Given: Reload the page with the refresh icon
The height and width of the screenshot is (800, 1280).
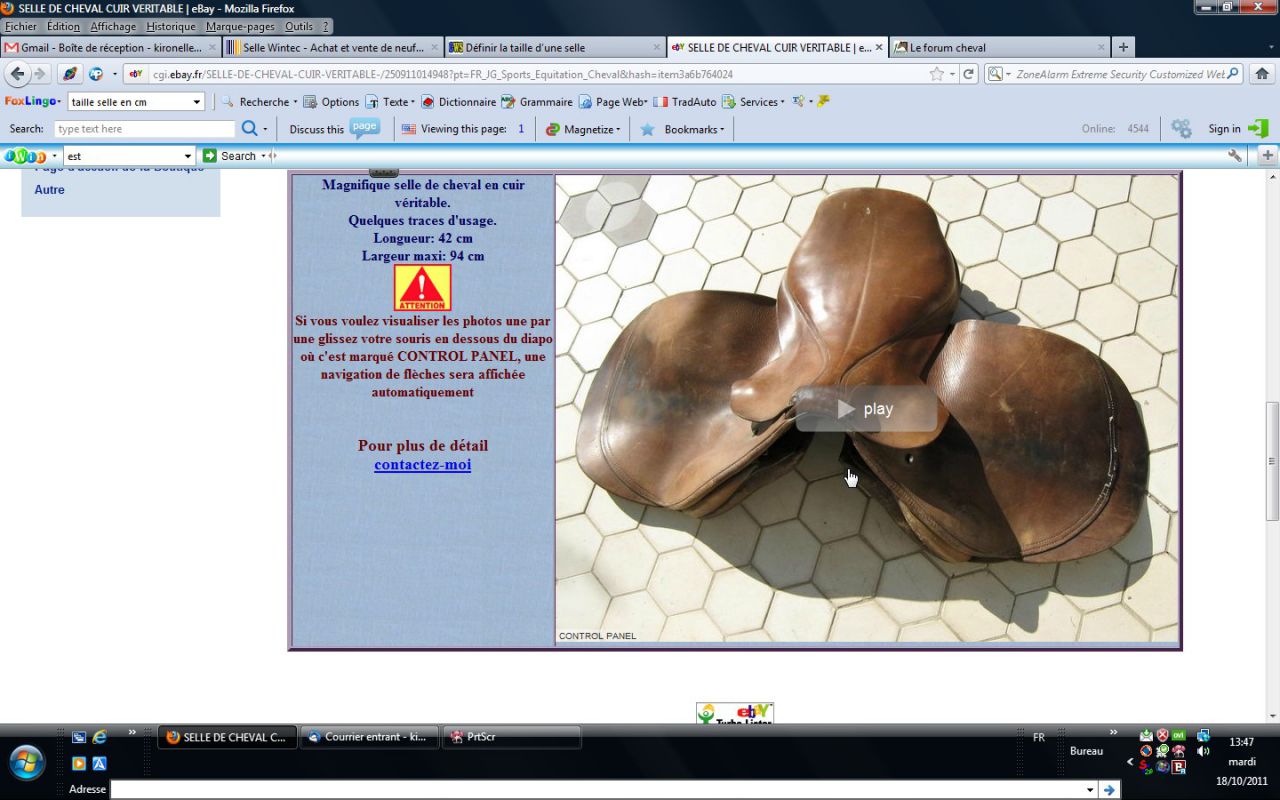Looking at the screenshot, I should (x=968, y=74).
